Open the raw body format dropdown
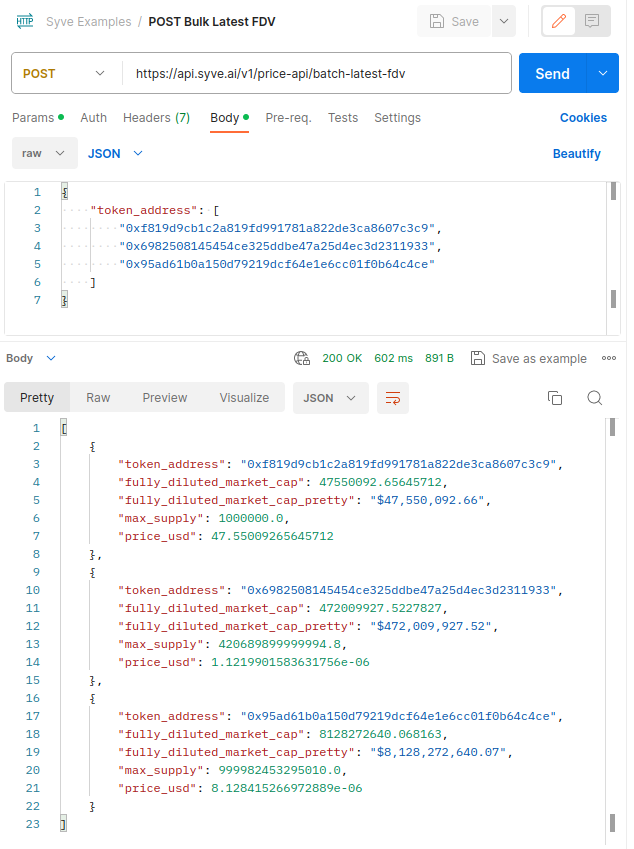Viewport: 634px width, 849px height. tap(44, 153)
